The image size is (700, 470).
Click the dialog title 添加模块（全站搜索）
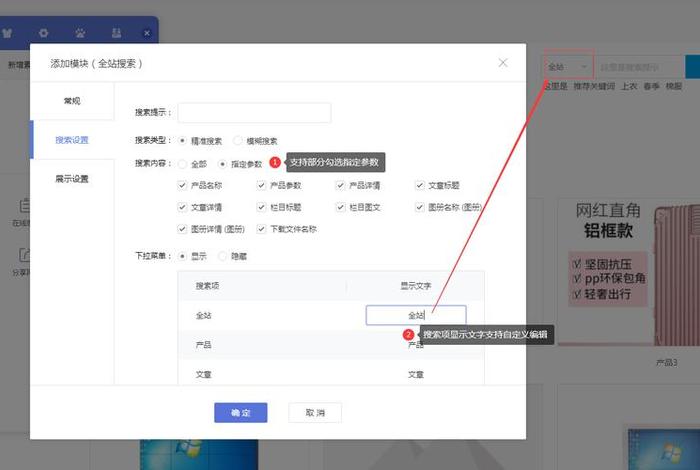96,63
